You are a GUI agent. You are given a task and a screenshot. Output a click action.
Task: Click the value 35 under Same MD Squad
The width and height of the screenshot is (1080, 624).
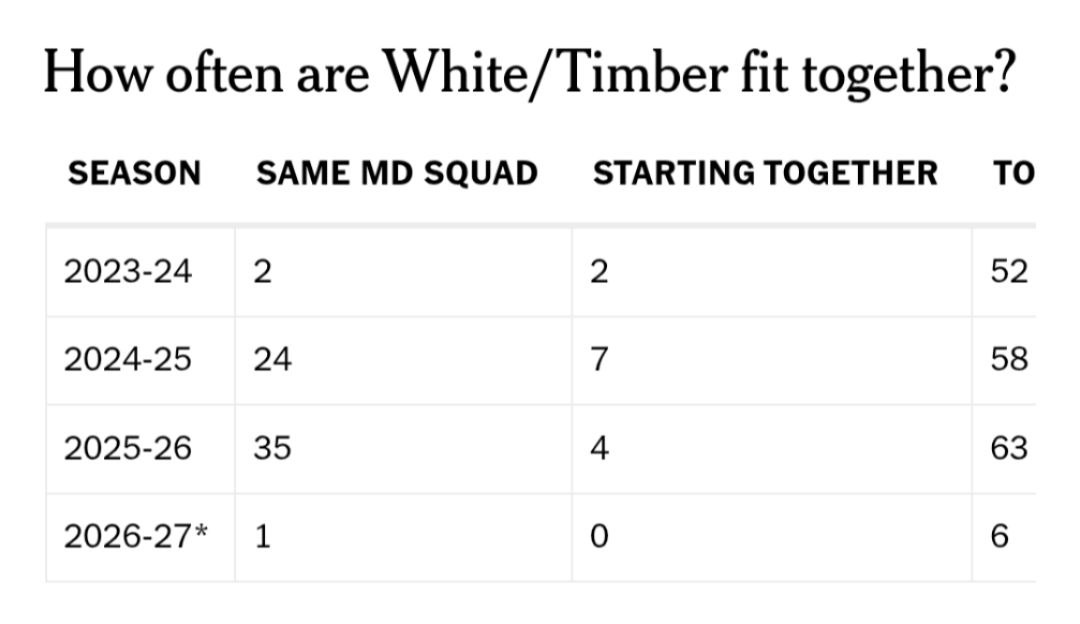[272, 448]
